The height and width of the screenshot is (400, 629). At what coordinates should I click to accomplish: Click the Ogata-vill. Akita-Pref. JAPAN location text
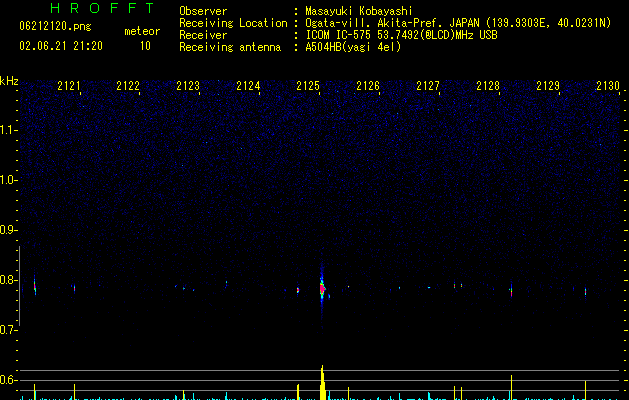coord(458,23)
